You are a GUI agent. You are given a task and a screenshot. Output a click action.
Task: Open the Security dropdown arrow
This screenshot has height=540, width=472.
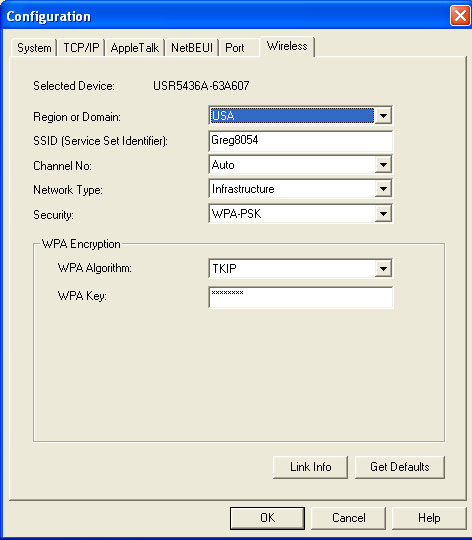[383, 214]
